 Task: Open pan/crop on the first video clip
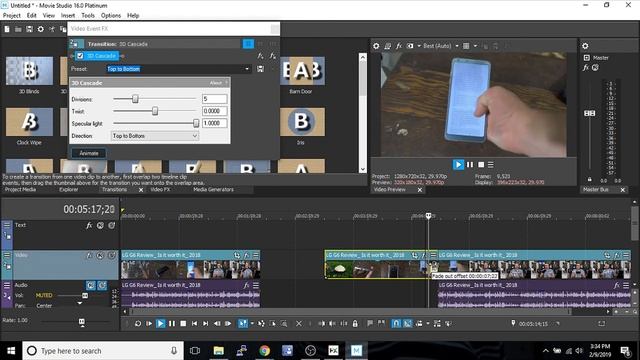pyautogui.click(x=237, y=255)
